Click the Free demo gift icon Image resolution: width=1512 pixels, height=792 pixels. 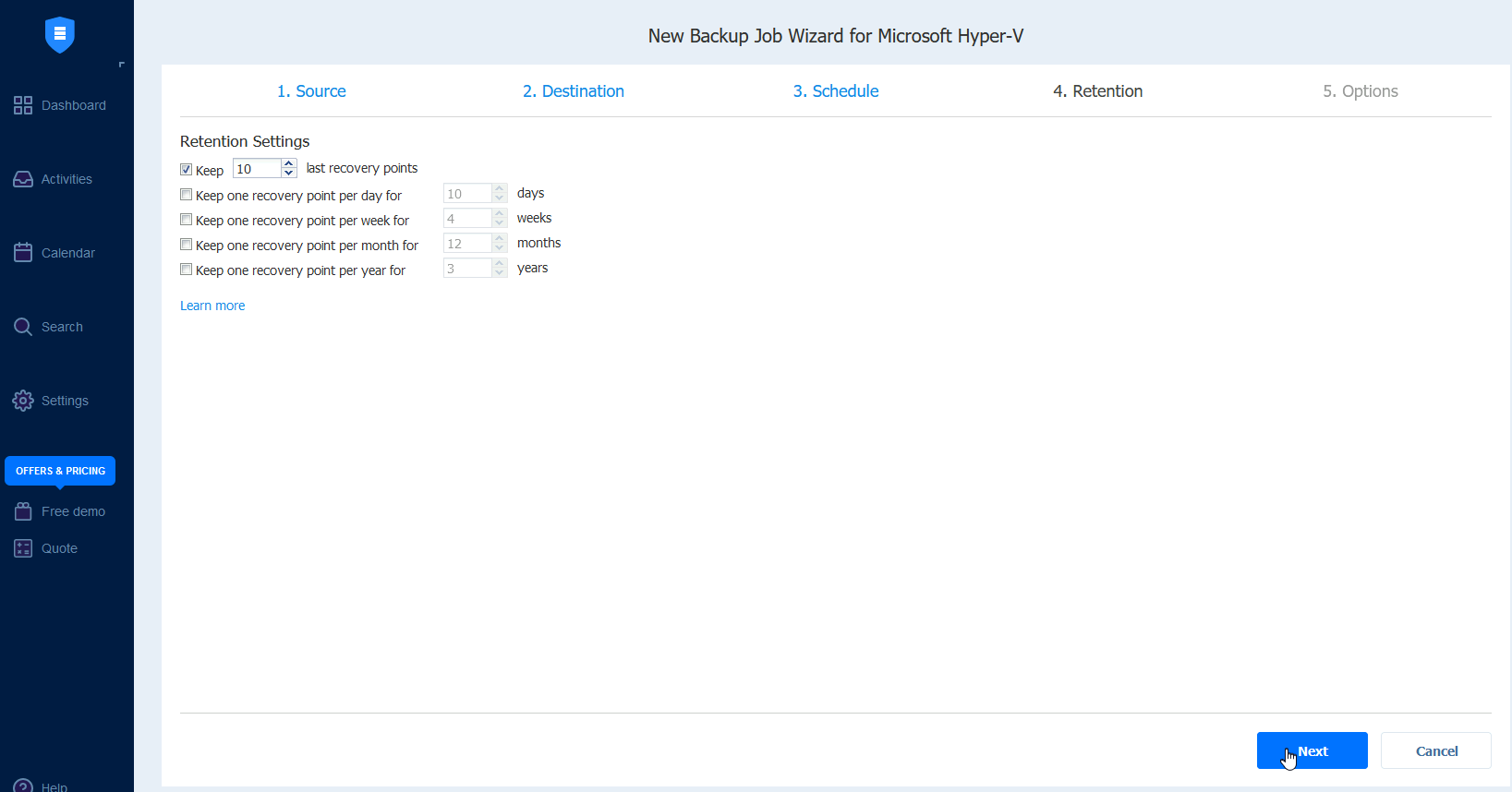23,511
